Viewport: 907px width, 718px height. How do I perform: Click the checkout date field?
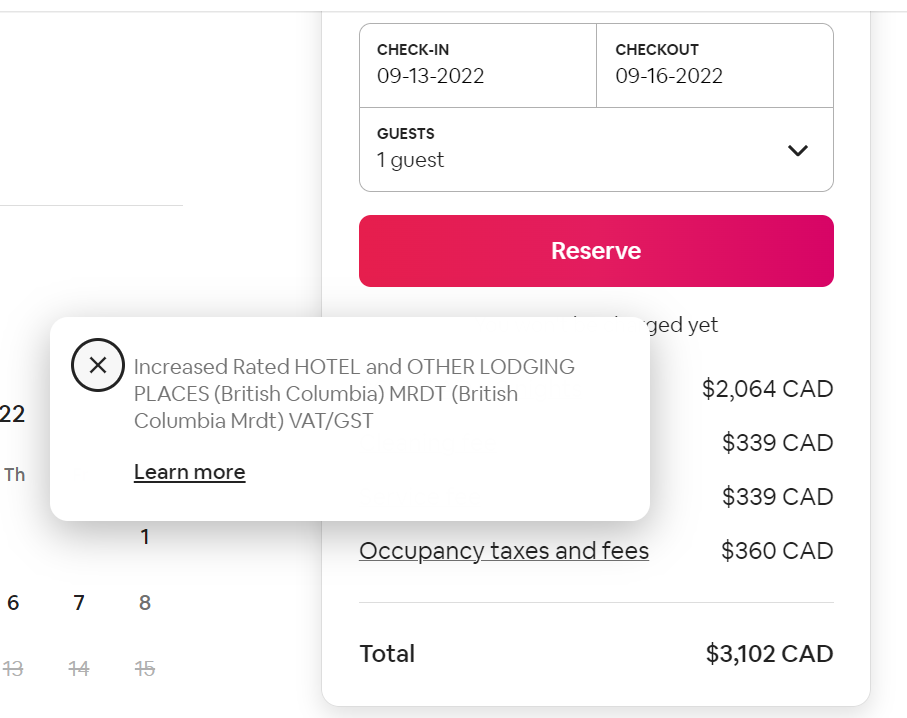[714, 65]
